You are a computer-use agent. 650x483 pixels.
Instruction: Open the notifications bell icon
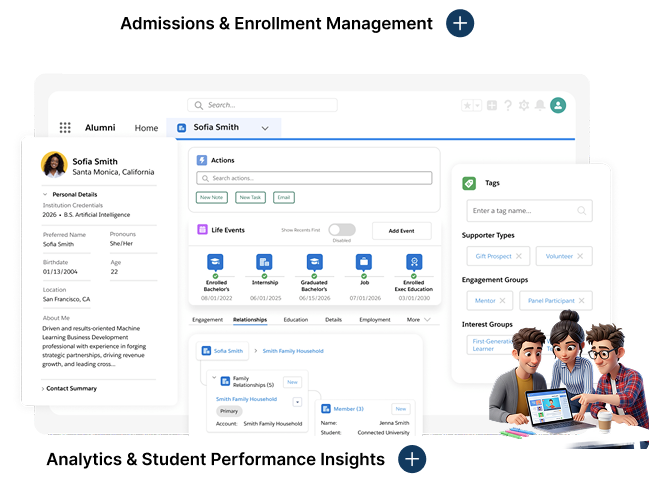click(x=540, y=105)
